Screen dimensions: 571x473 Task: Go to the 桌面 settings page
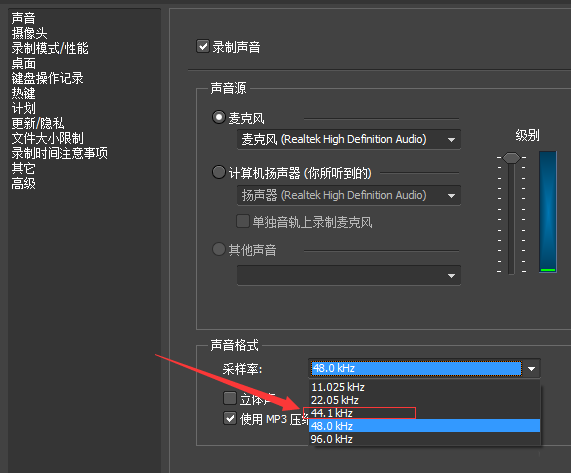click(24, 63)
